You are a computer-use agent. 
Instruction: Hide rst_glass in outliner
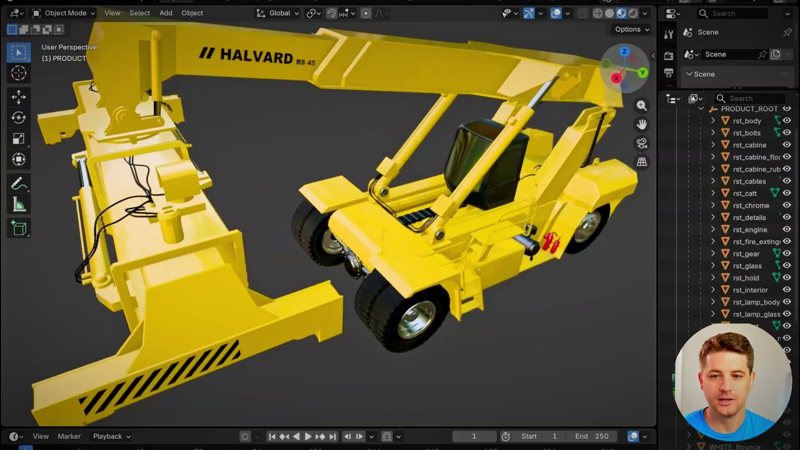[x=787, y=266]
